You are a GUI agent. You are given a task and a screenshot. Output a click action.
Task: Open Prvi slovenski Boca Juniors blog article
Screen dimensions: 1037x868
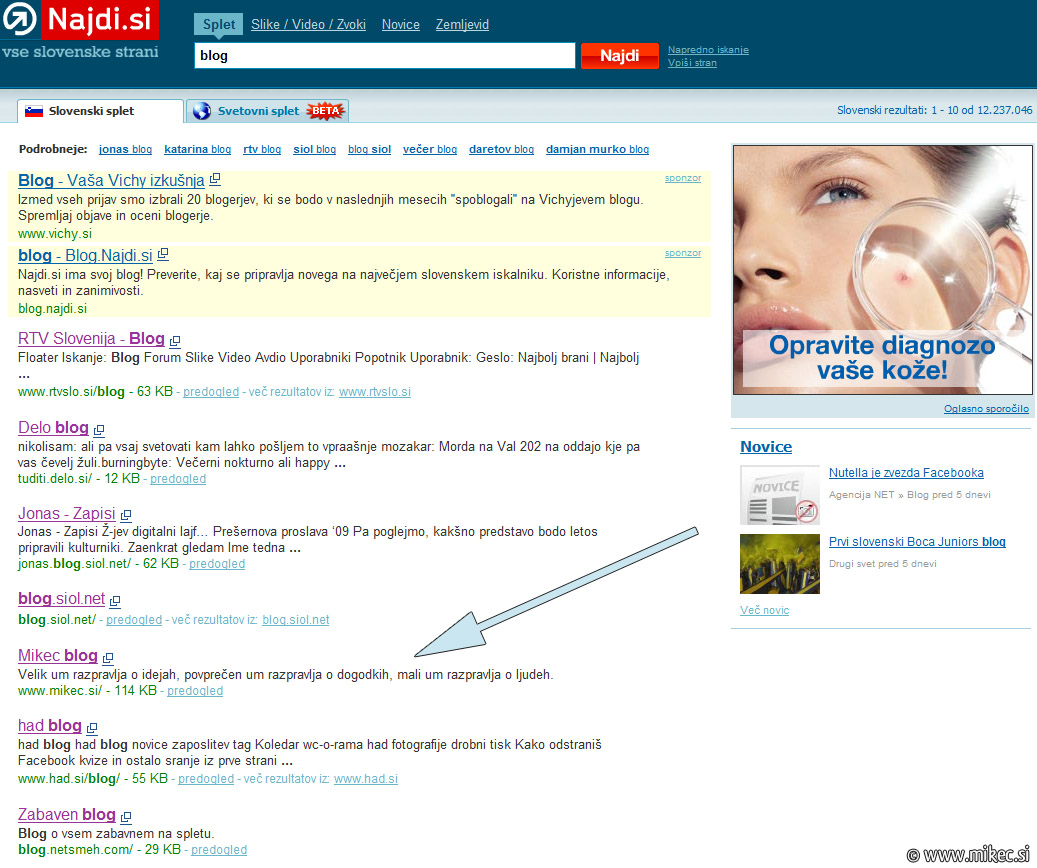click(917, 542)
